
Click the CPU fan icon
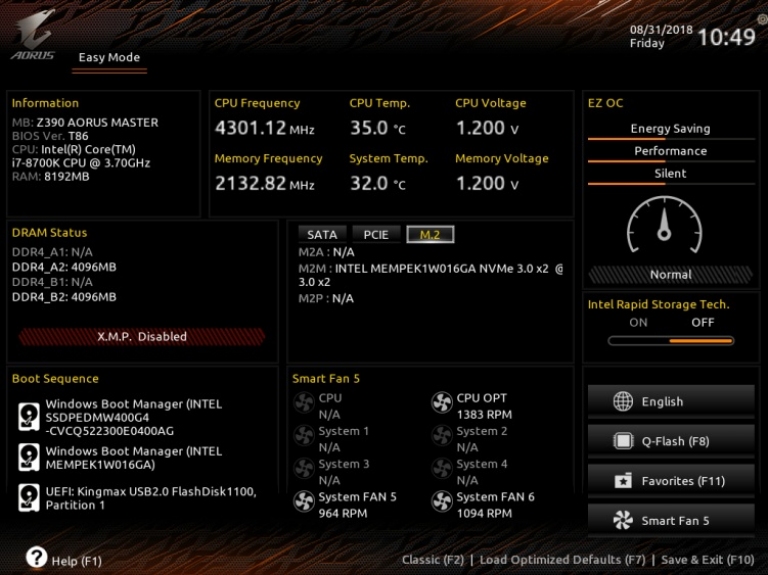click(304, 403)
